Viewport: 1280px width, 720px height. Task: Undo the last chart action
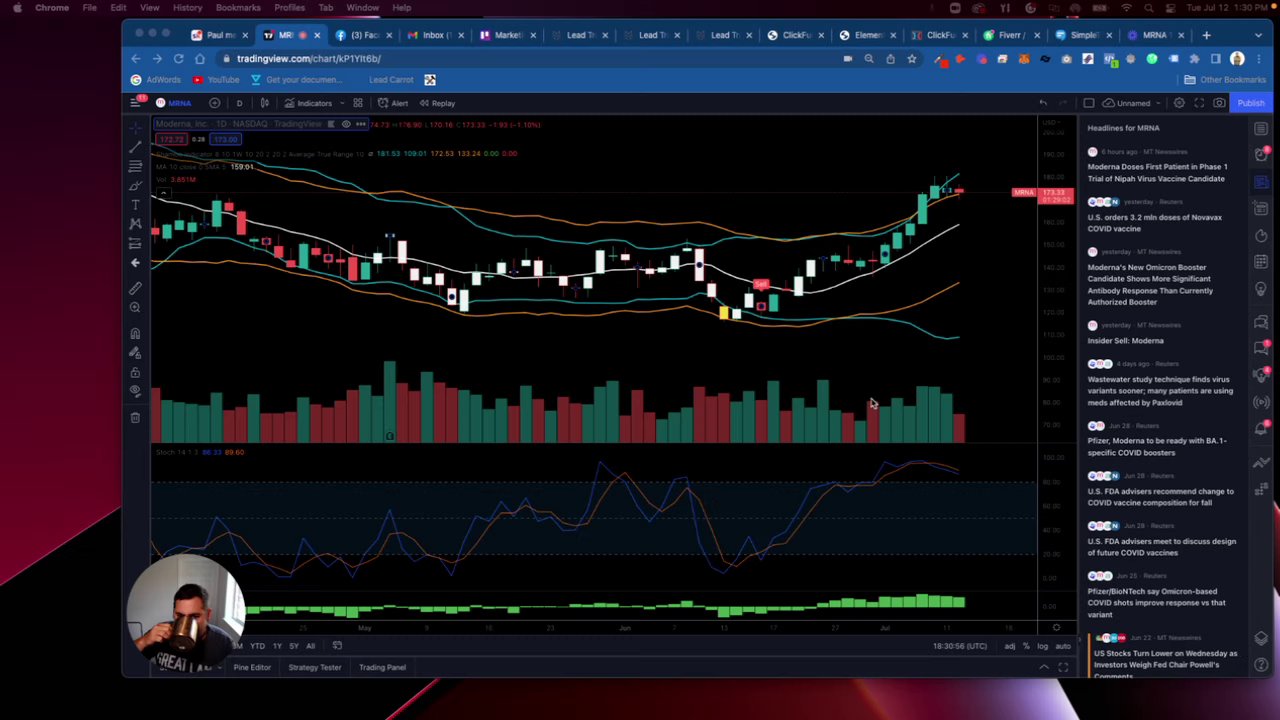click(1043, 103)
